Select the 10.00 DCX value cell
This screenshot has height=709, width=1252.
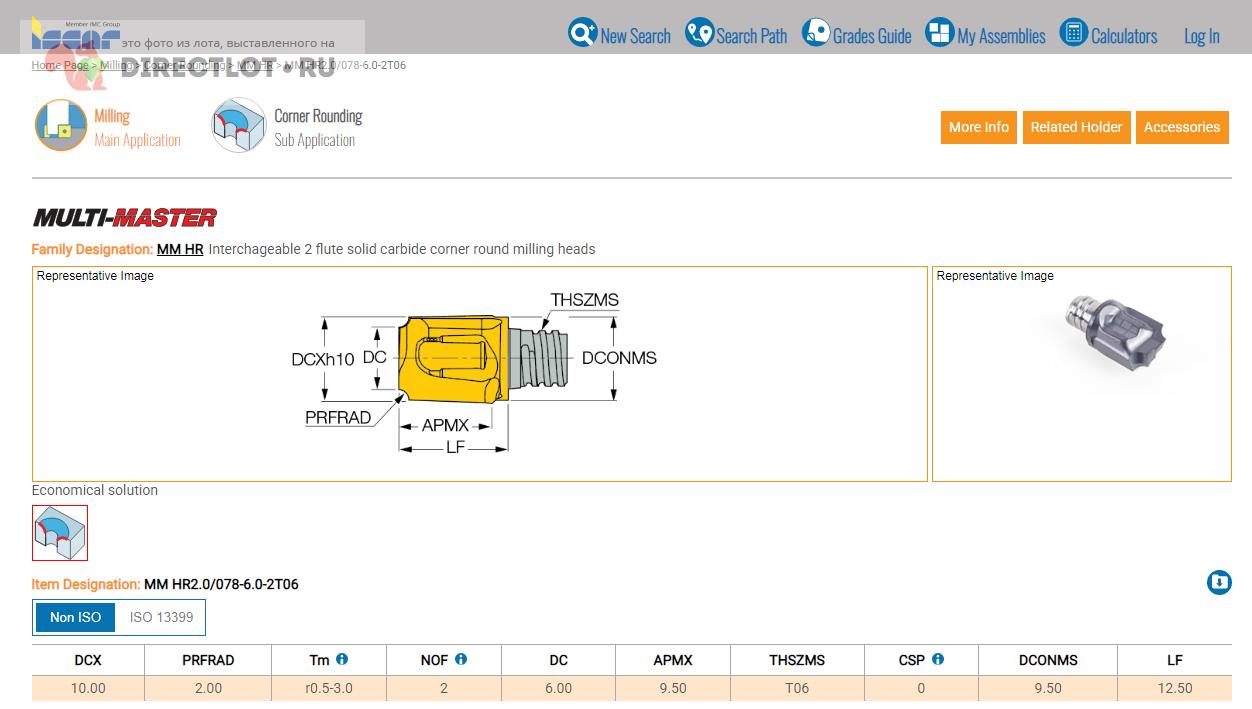tap(88, 688)
